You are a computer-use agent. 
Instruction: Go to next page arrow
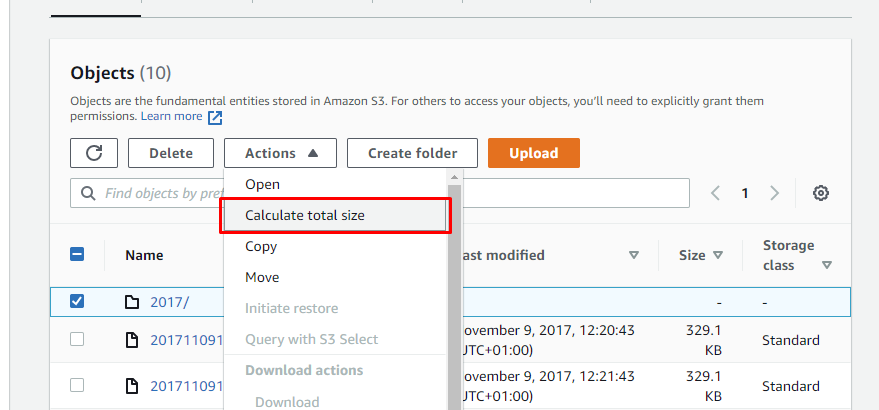point(774,194)
